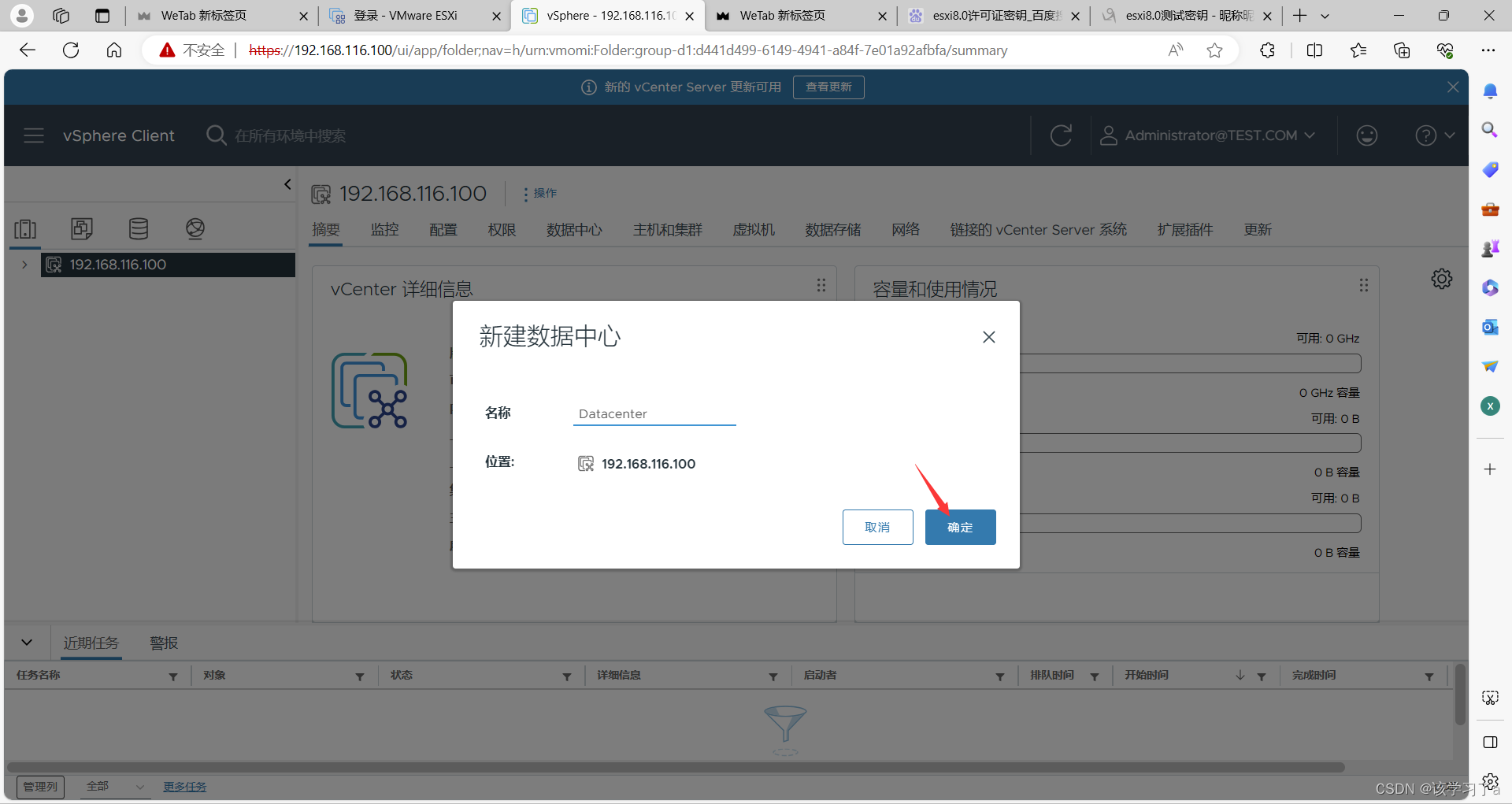1512x804 pixels.
Task: Close the 新建数据中心 dialog
Action: (989, 337)
